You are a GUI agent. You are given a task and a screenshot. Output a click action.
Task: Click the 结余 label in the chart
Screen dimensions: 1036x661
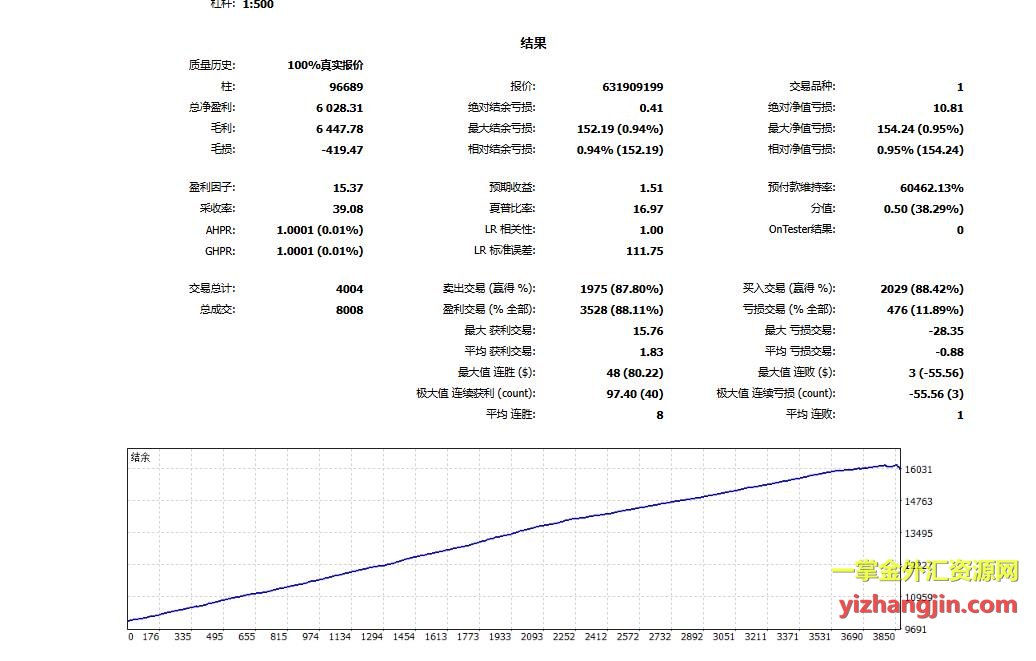141,458
